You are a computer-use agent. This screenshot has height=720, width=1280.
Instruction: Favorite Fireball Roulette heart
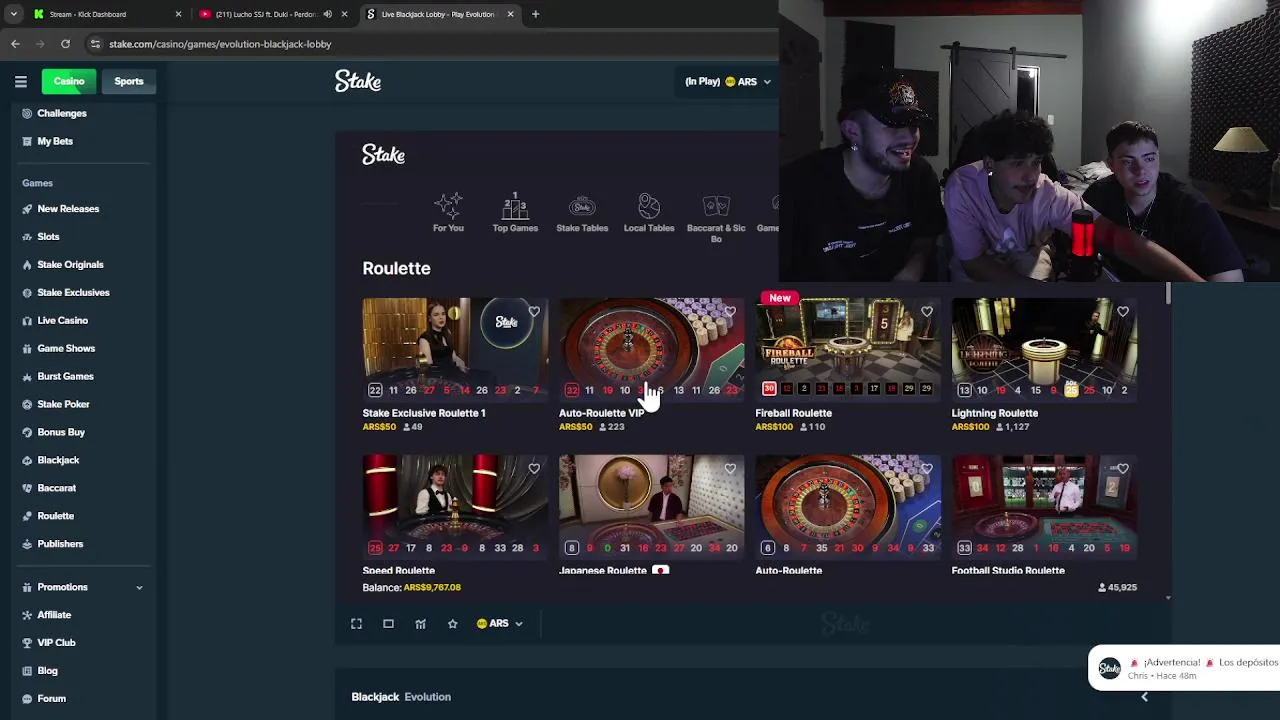(x=926, y=312)
